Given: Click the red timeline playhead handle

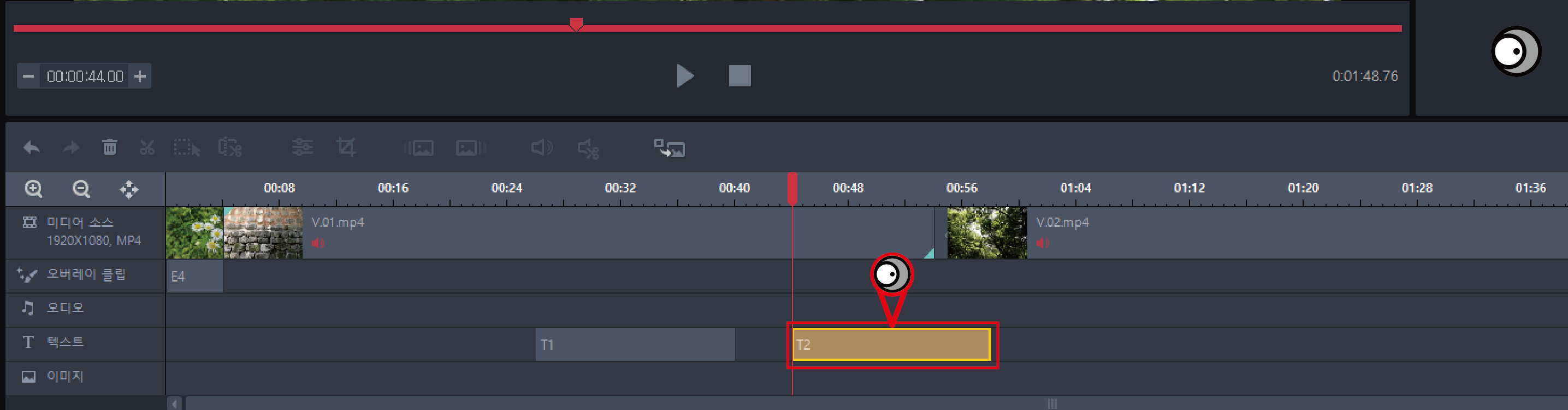Looking at the screenshot, I should [x=792, y=189].
